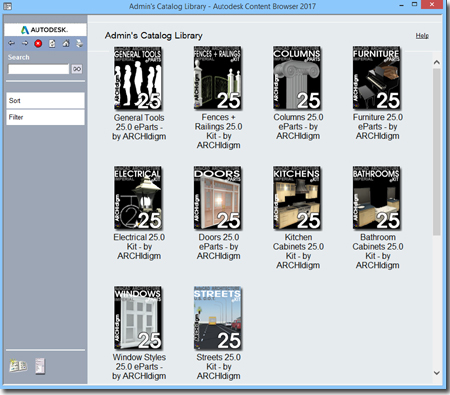Open the Home icon in the toolbar
Screen dimensions: 450x395
(66, 43)
